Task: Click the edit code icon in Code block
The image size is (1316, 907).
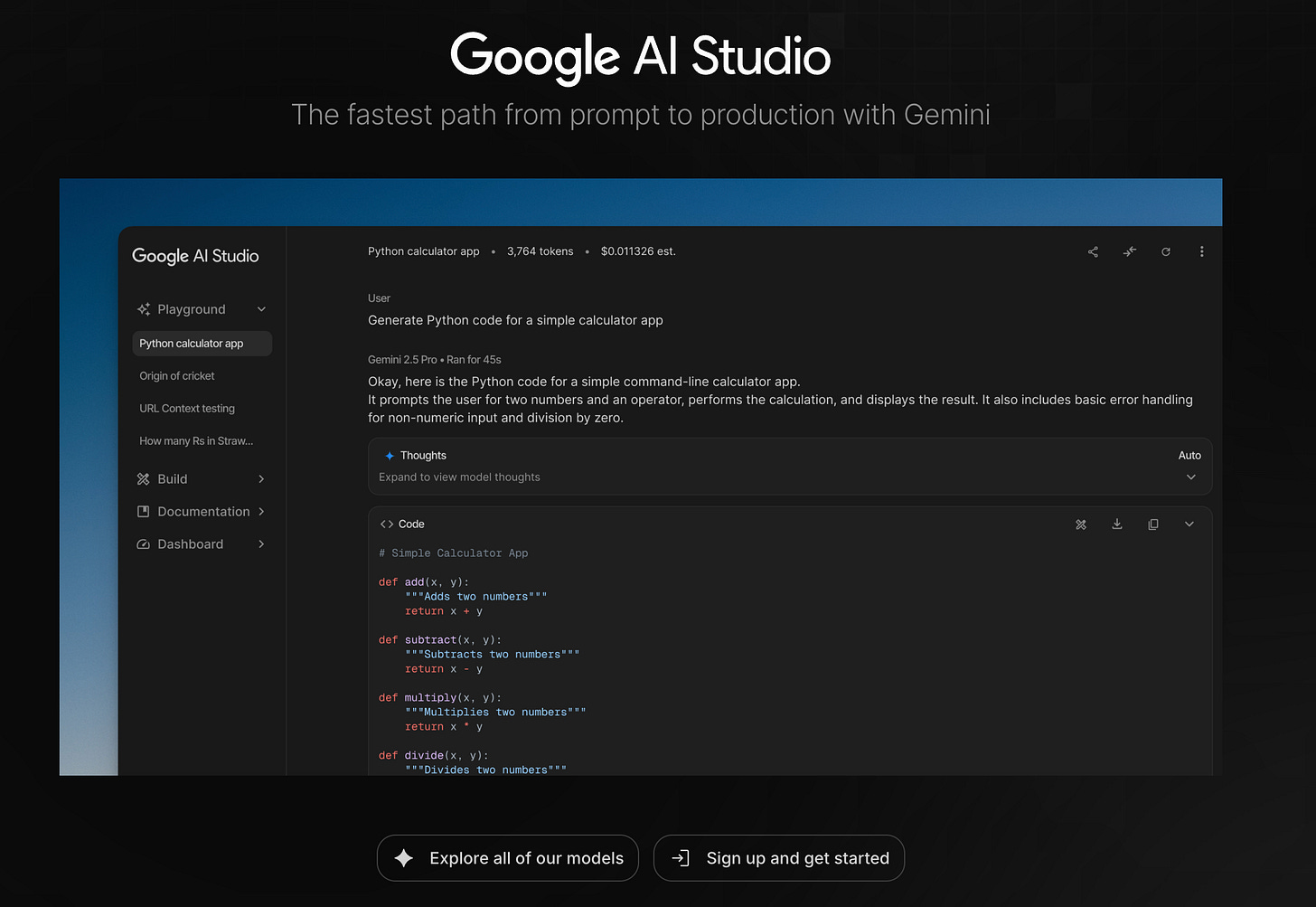Action: [x=1081, y=524]
